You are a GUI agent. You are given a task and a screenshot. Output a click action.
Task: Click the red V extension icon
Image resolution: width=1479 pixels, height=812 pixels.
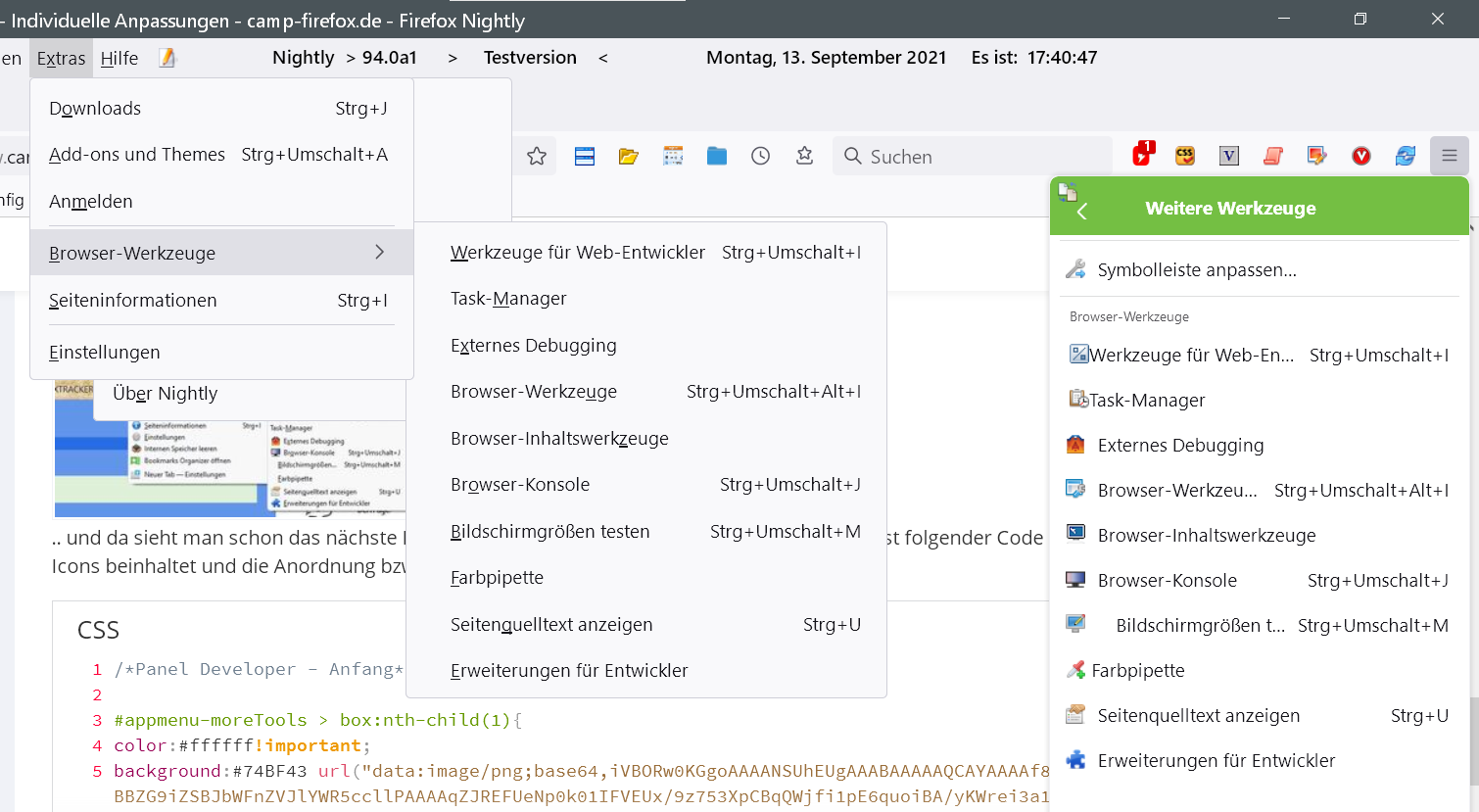(1361, 156)
